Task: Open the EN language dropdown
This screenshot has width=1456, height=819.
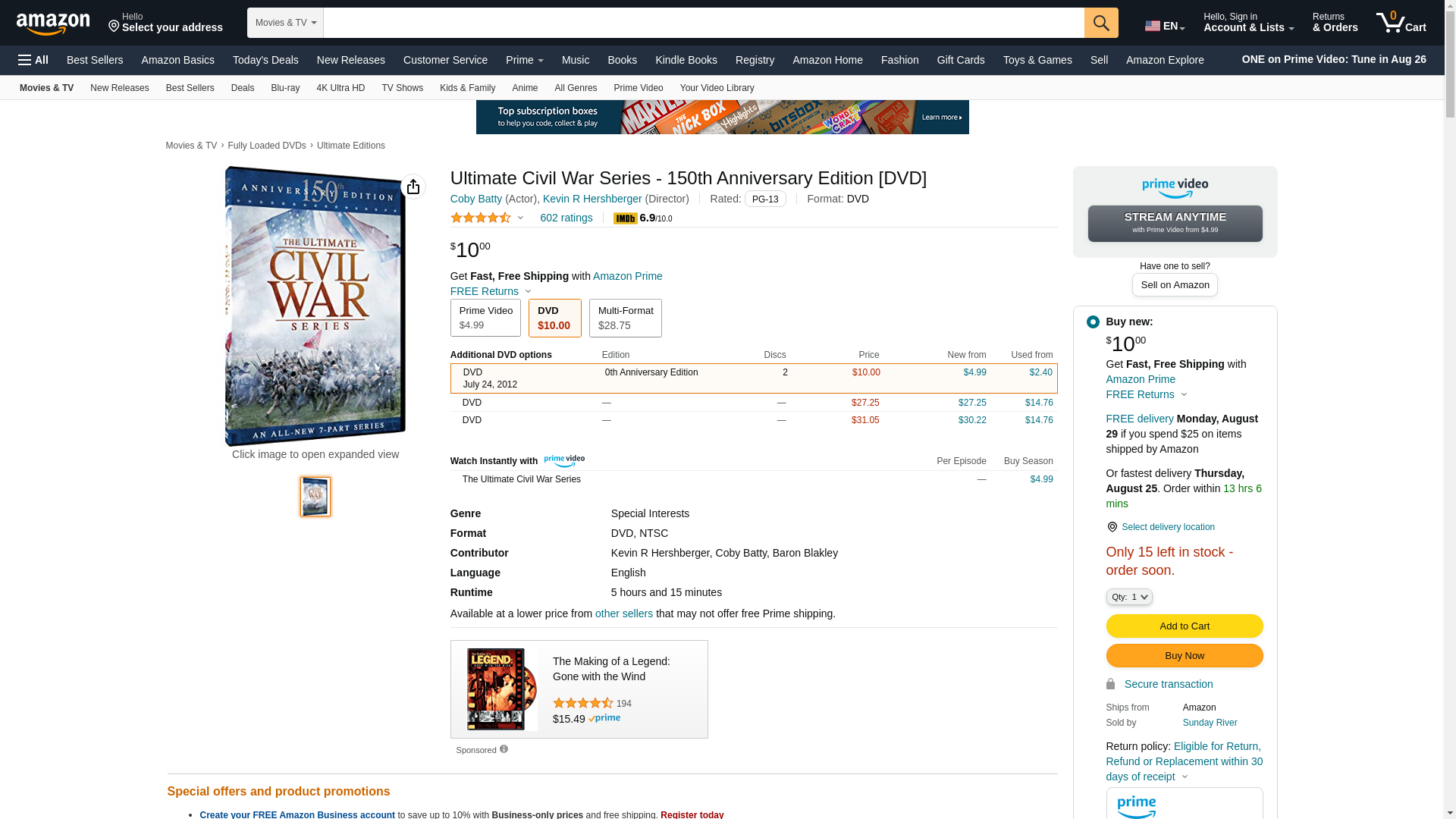Action: (1165, 27)
